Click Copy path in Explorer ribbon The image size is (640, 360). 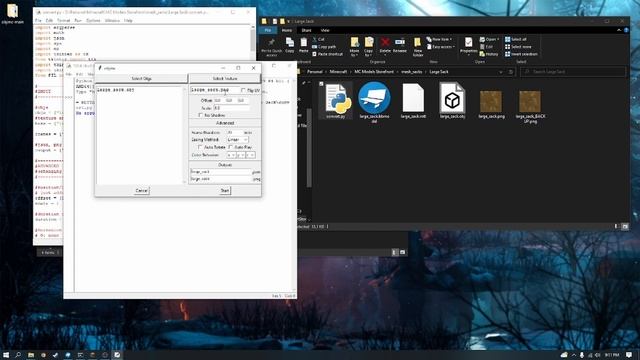point(324,47)
